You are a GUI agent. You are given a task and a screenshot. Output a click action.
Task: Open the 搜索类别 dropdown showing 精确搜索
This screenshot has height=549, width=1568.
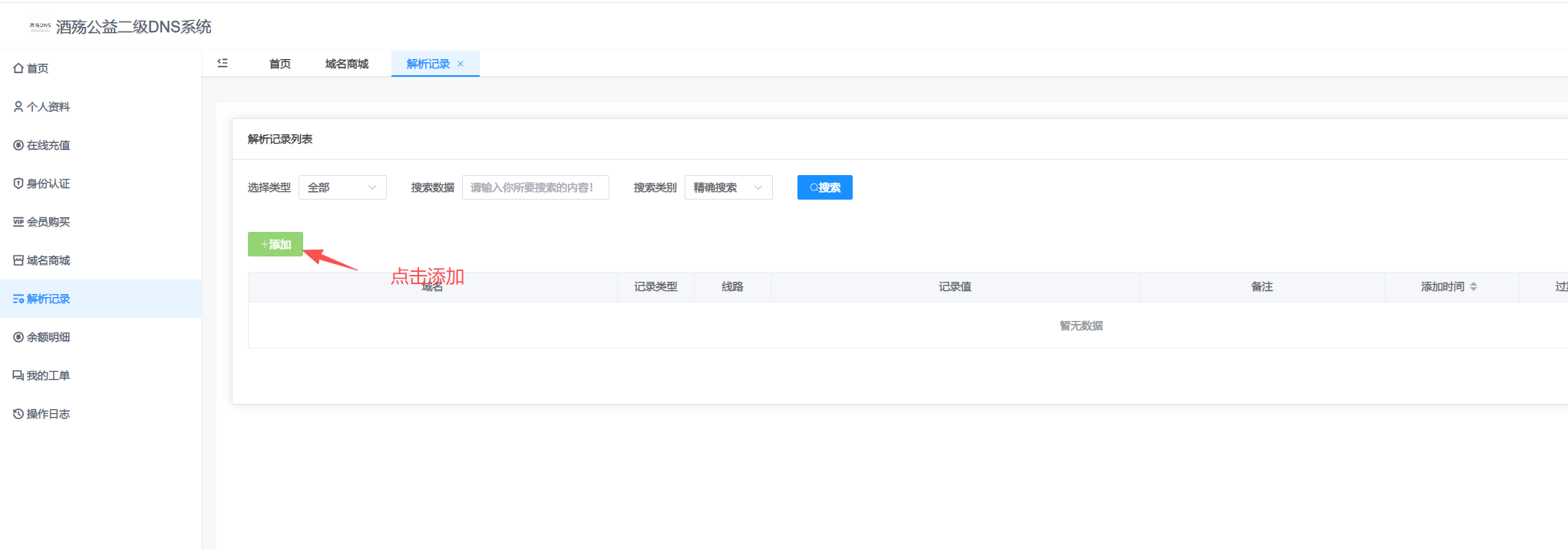tap(728, 187)
